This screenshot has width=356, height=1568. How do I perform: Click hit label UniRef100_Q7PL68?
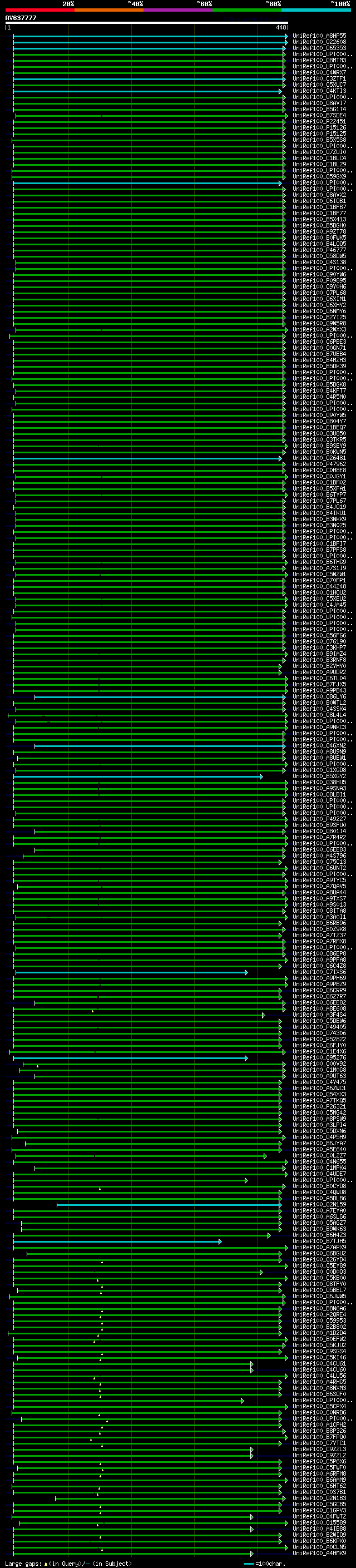point(319,293)
